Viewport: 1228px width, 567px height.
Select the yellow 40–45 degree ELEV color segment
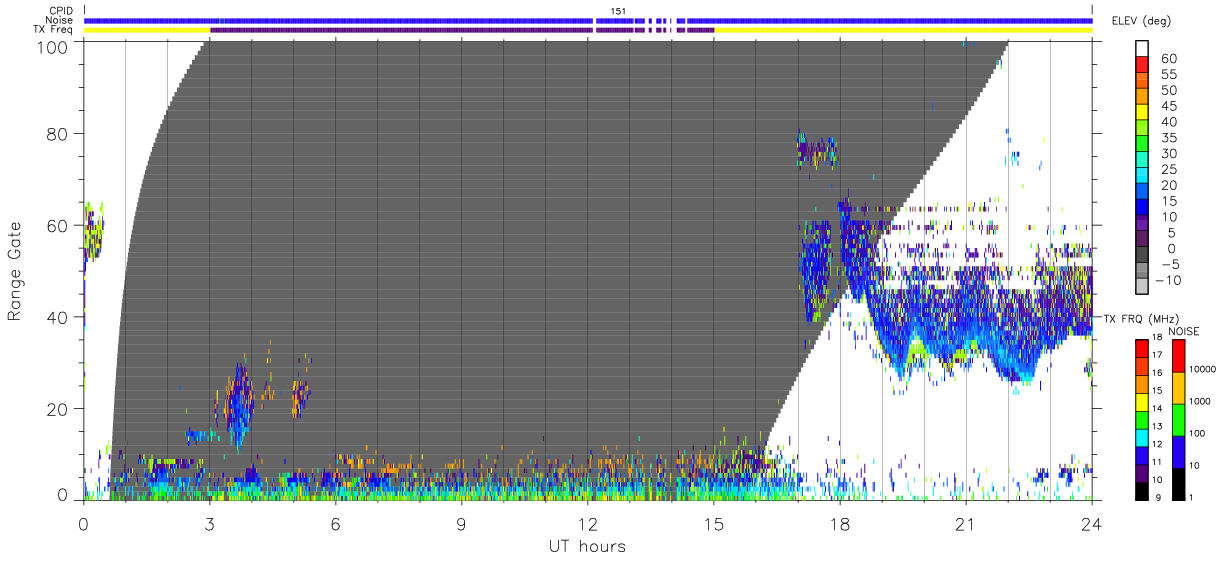click(1144, 114)
